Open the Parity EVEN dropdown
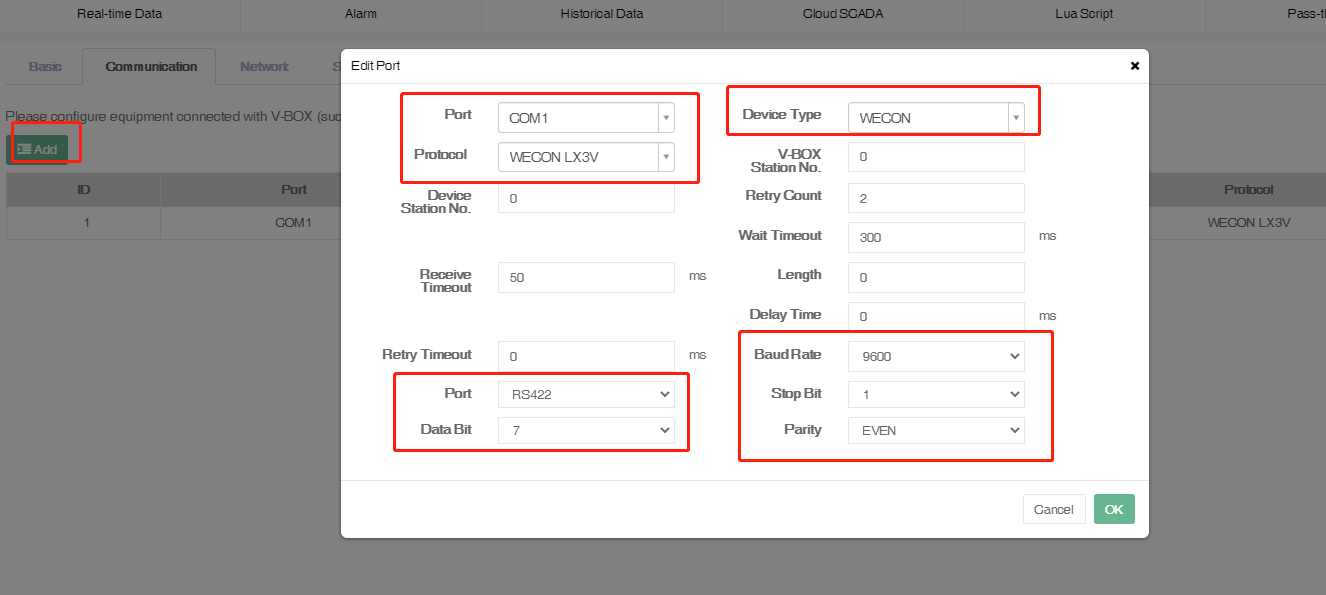This screenshot has height=595, width=1326. coord(936,430)
